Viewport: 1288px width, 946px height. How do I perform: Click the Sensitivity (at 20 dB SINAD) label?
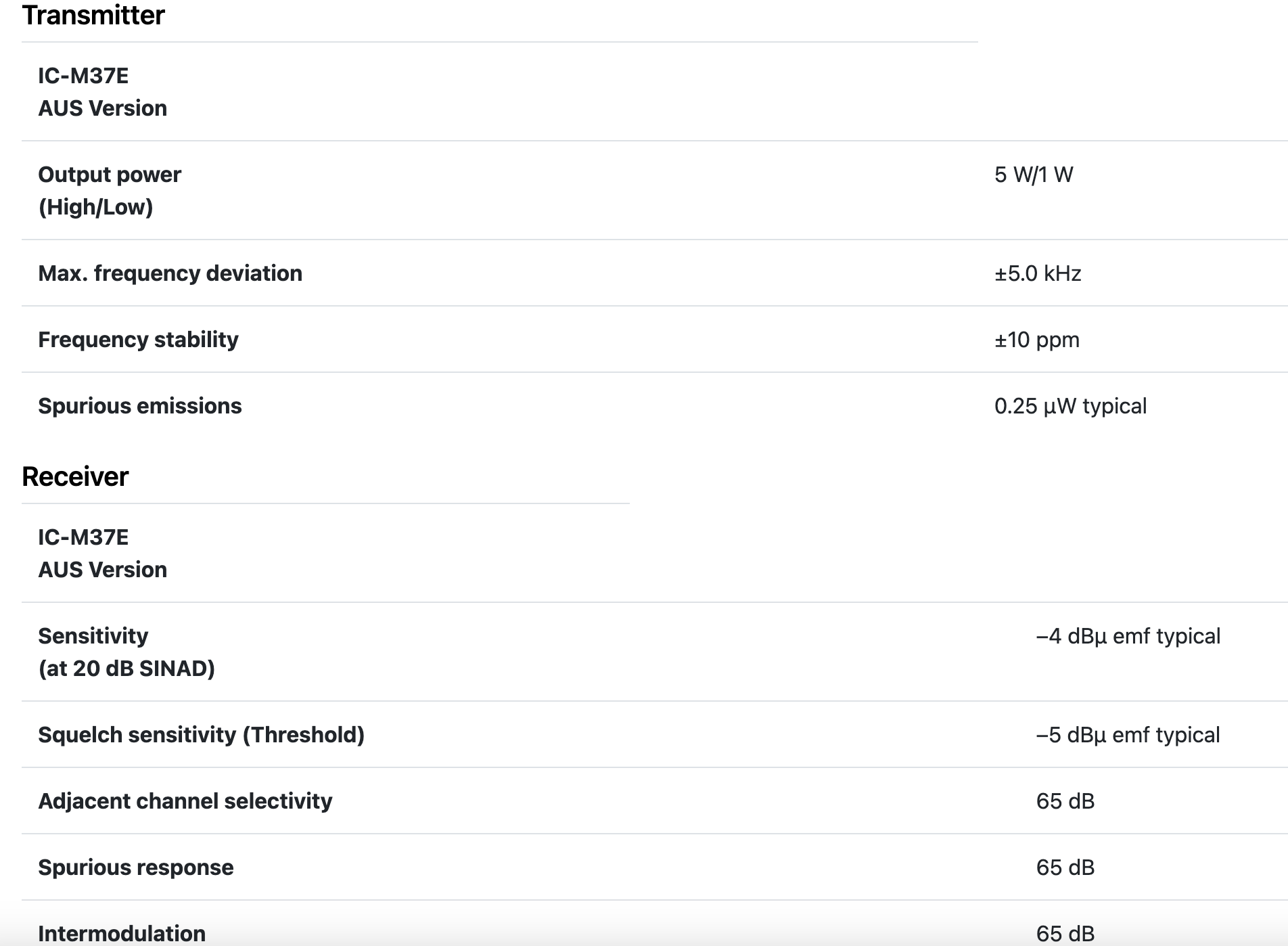click(127, 652)
